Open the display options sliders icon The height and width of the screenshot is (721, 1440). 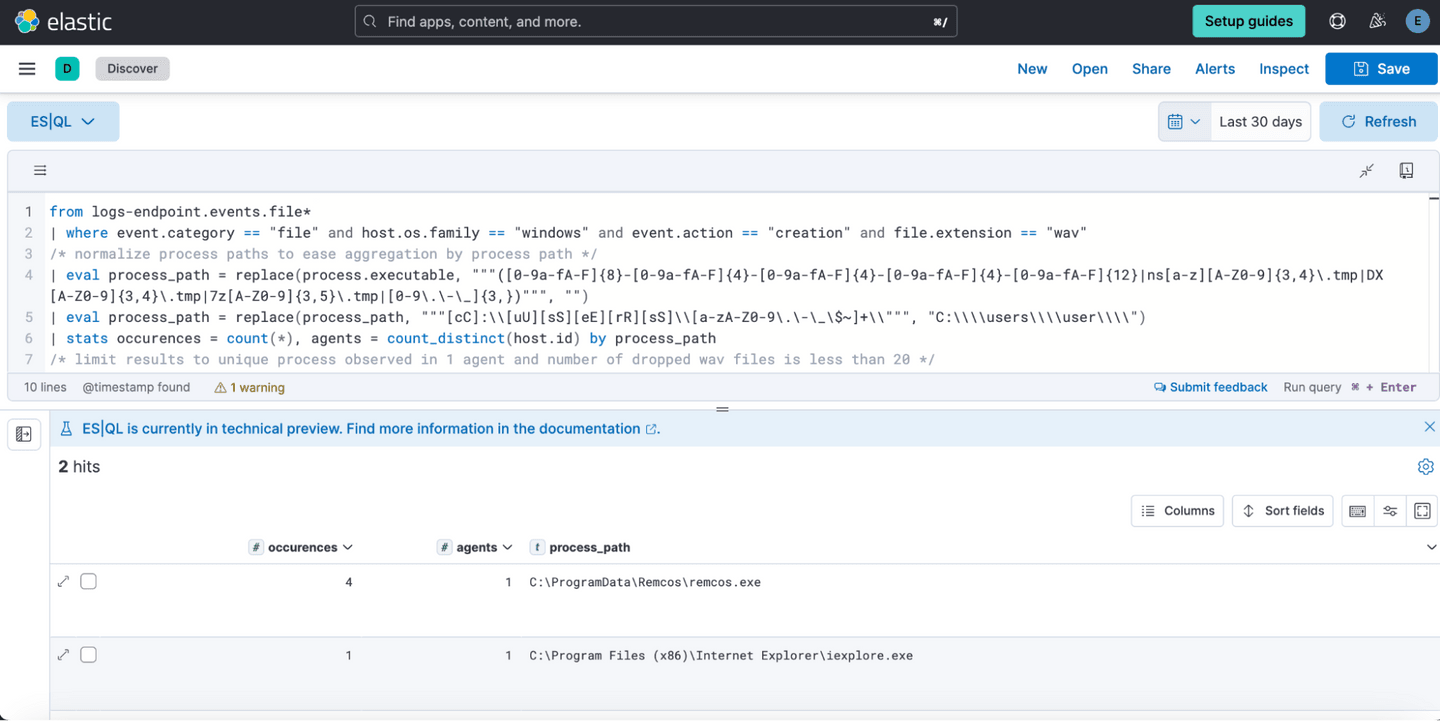tap(1390, 510)
